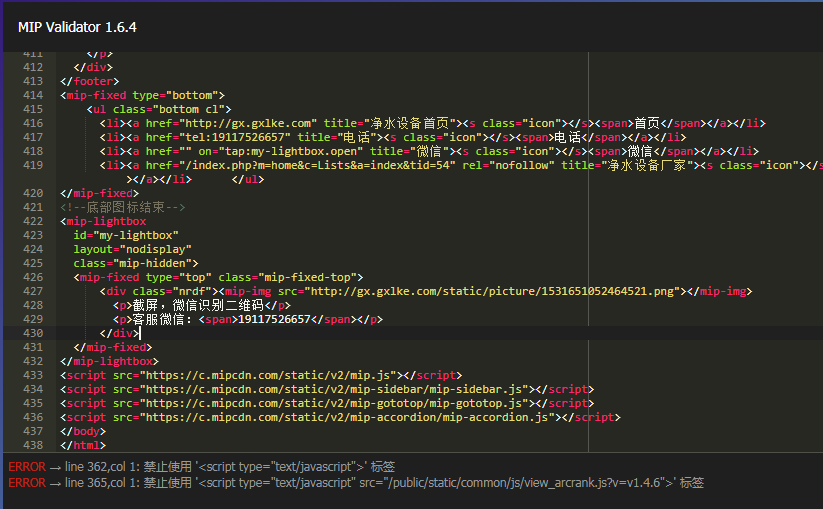Click line number 433 in gutter

coord(33,375)
